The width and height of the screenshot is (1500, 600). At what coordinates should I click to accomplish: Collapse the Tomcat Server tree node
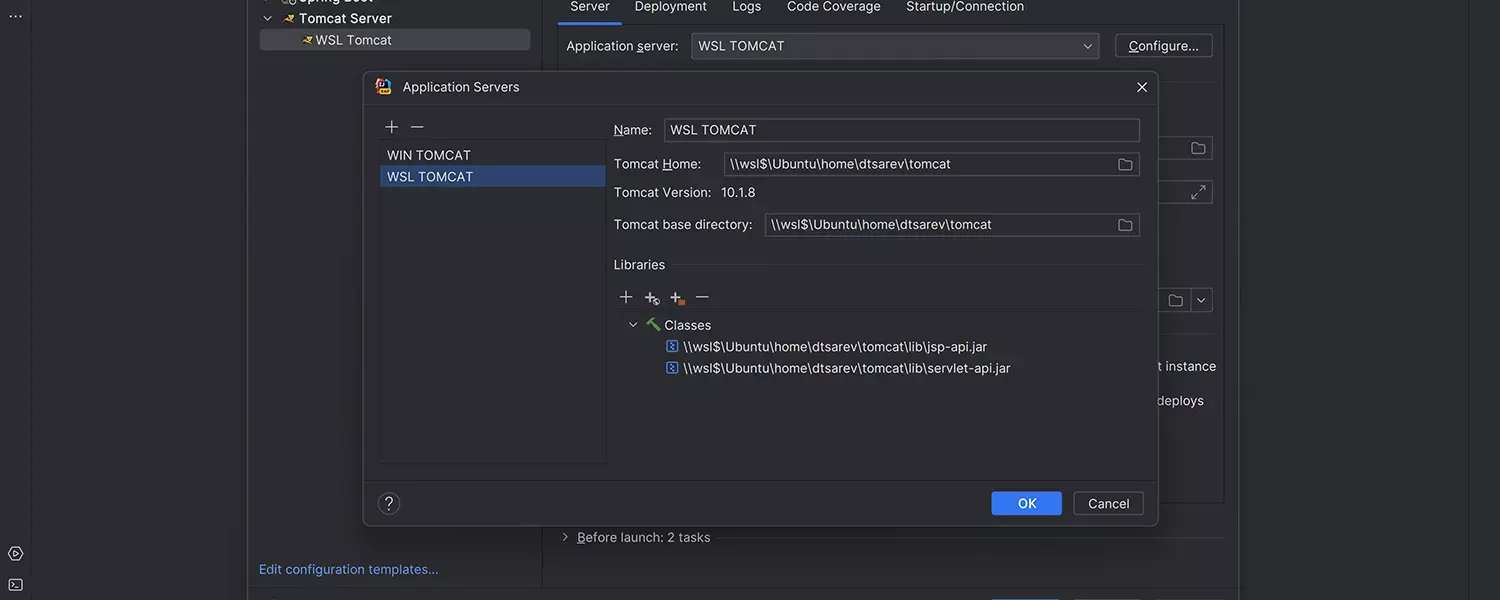[267, 18]
